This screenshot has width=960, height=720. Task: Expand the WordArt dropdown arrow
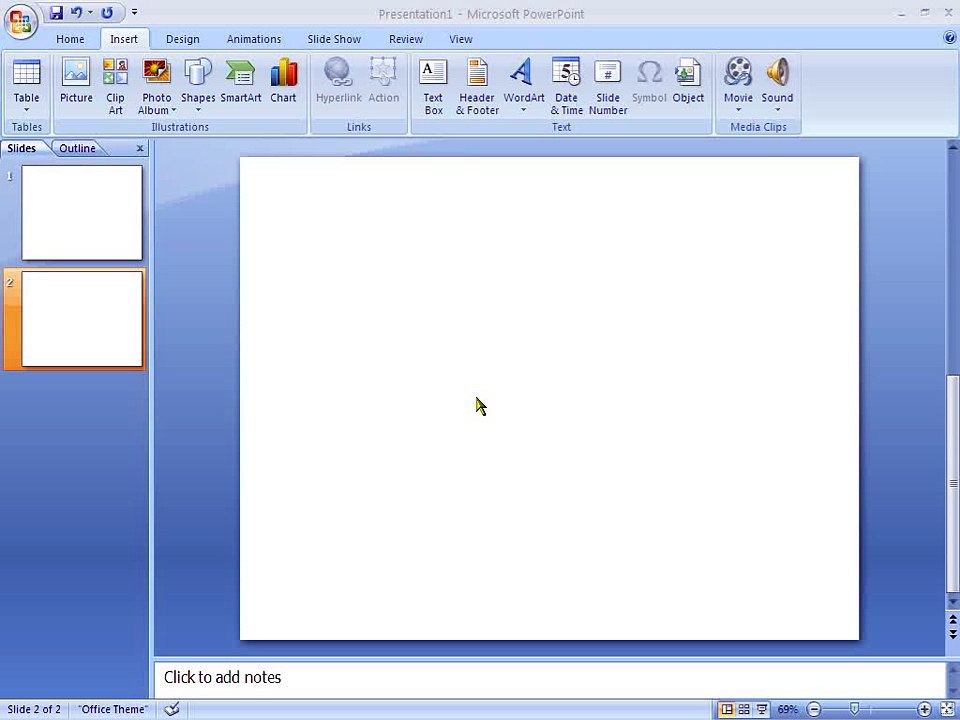pos(523,111)
